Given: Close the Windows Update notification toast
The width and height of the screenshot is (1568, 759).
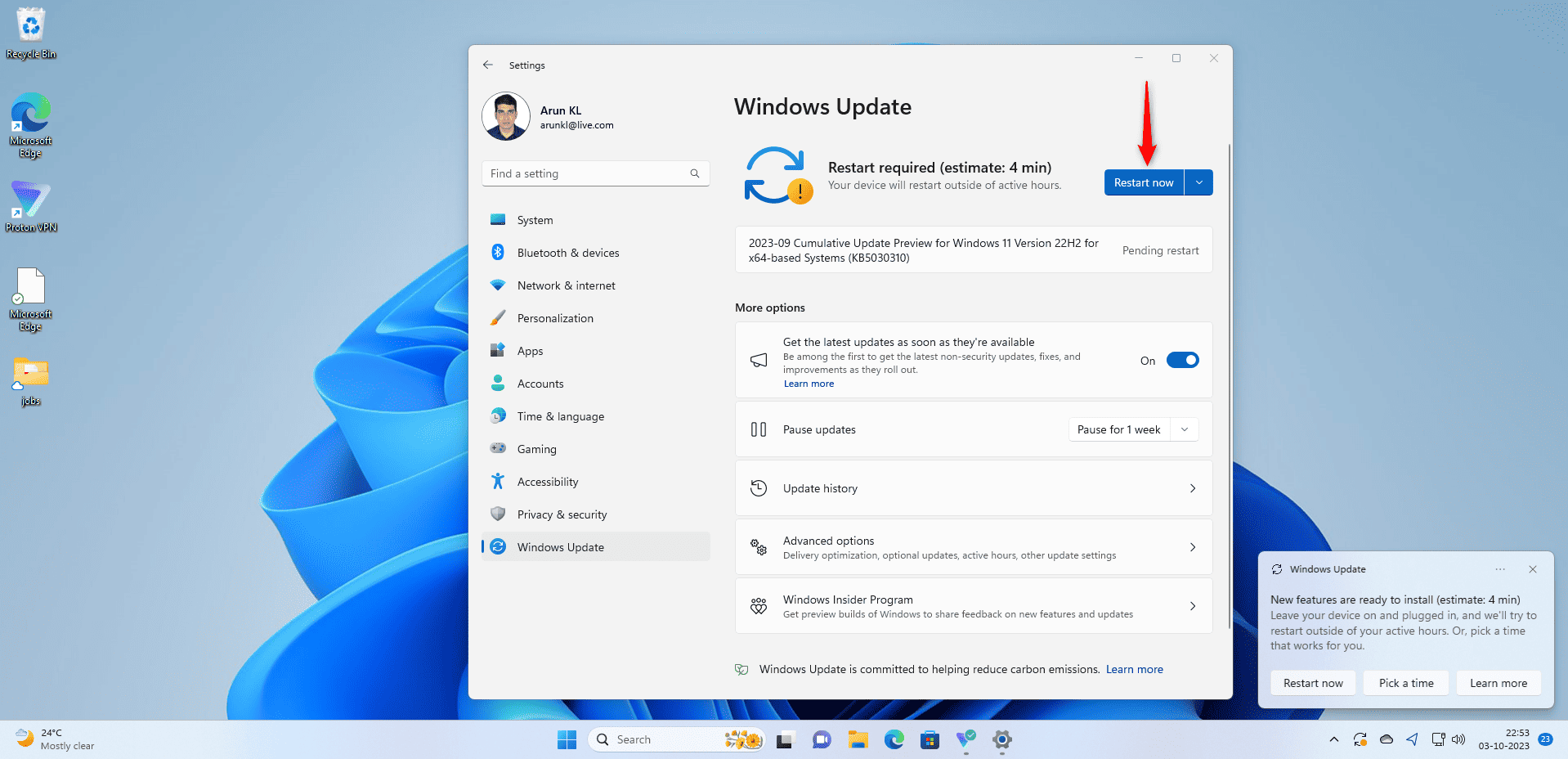Looking at the screenshot, I should (1533, 569).
